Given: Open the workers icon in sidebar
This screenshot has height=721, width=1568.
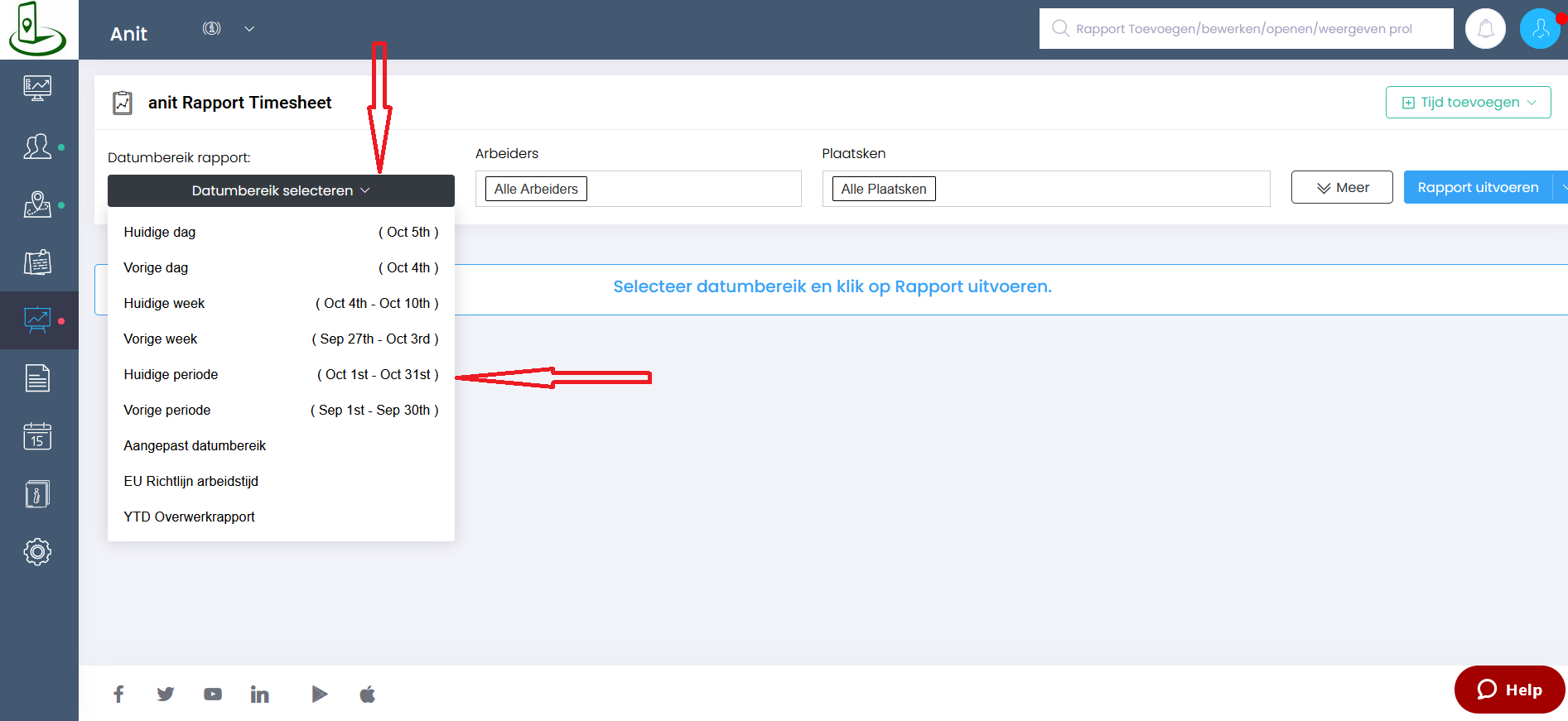Looking at the screenshot, I should [x=37, y=147].
